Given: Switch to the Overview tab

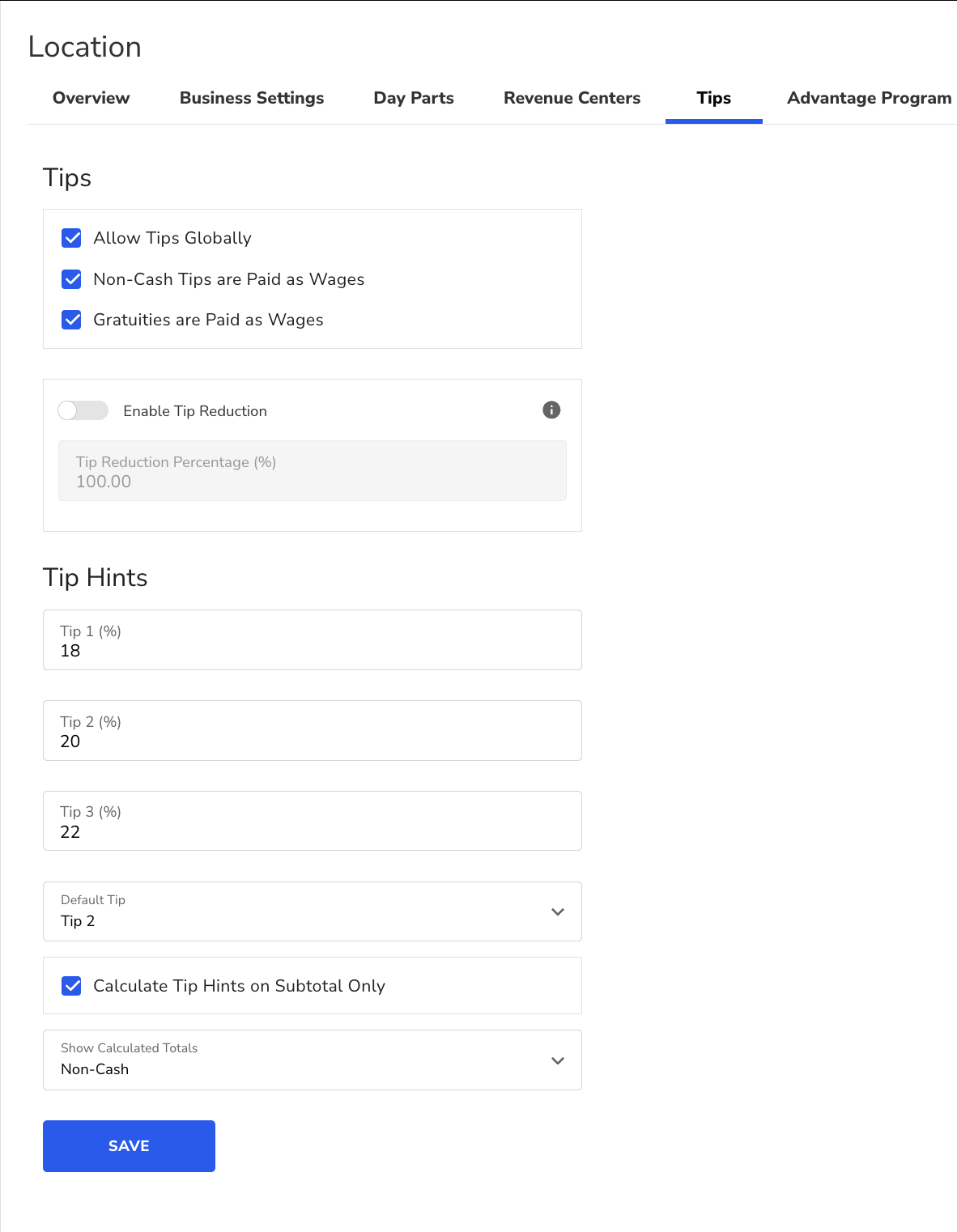Looking at the screenshot, I should [91, 98].
